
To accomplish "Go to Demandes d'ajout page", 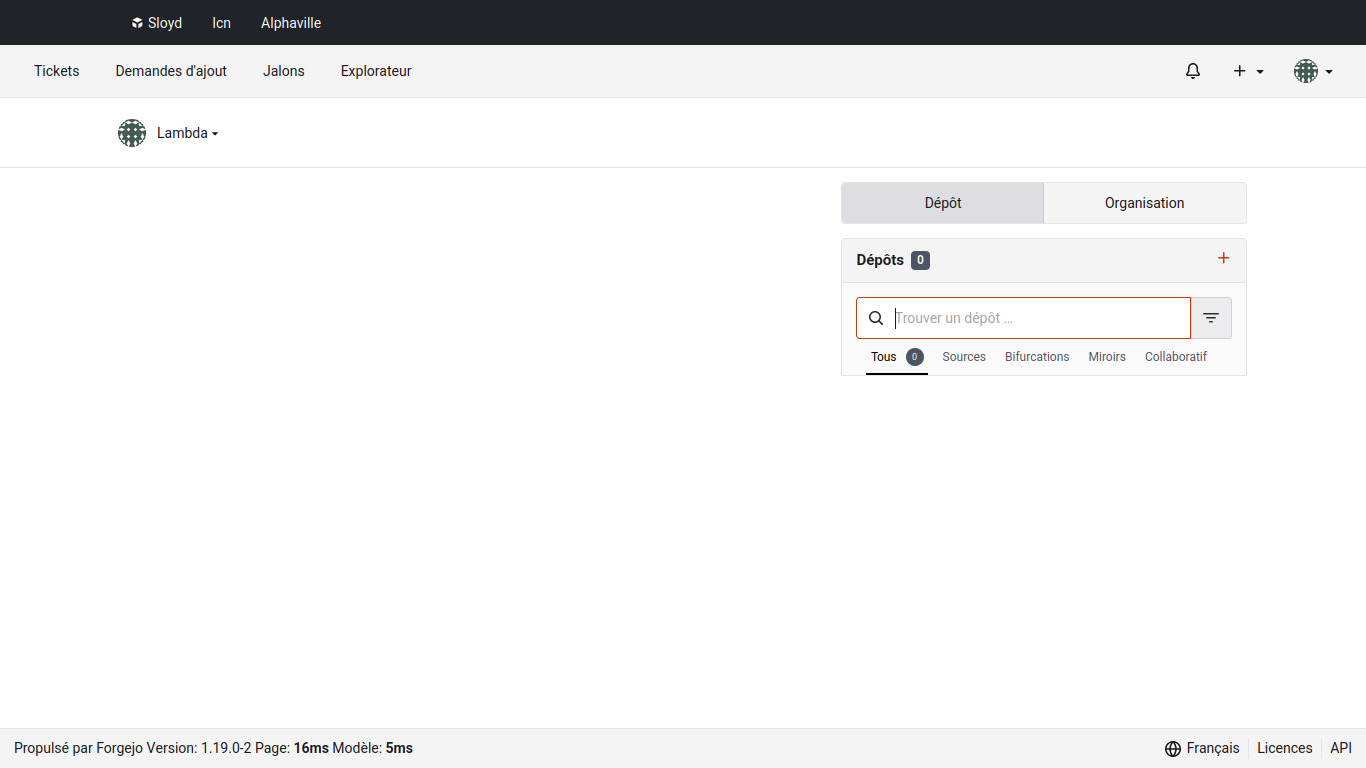I will 171,71.
